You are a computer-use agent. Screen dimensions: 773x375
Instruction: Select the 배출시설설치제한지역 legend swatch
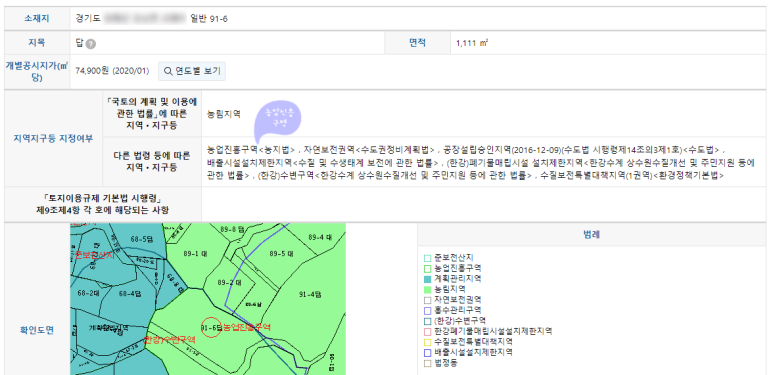(427, 352)
